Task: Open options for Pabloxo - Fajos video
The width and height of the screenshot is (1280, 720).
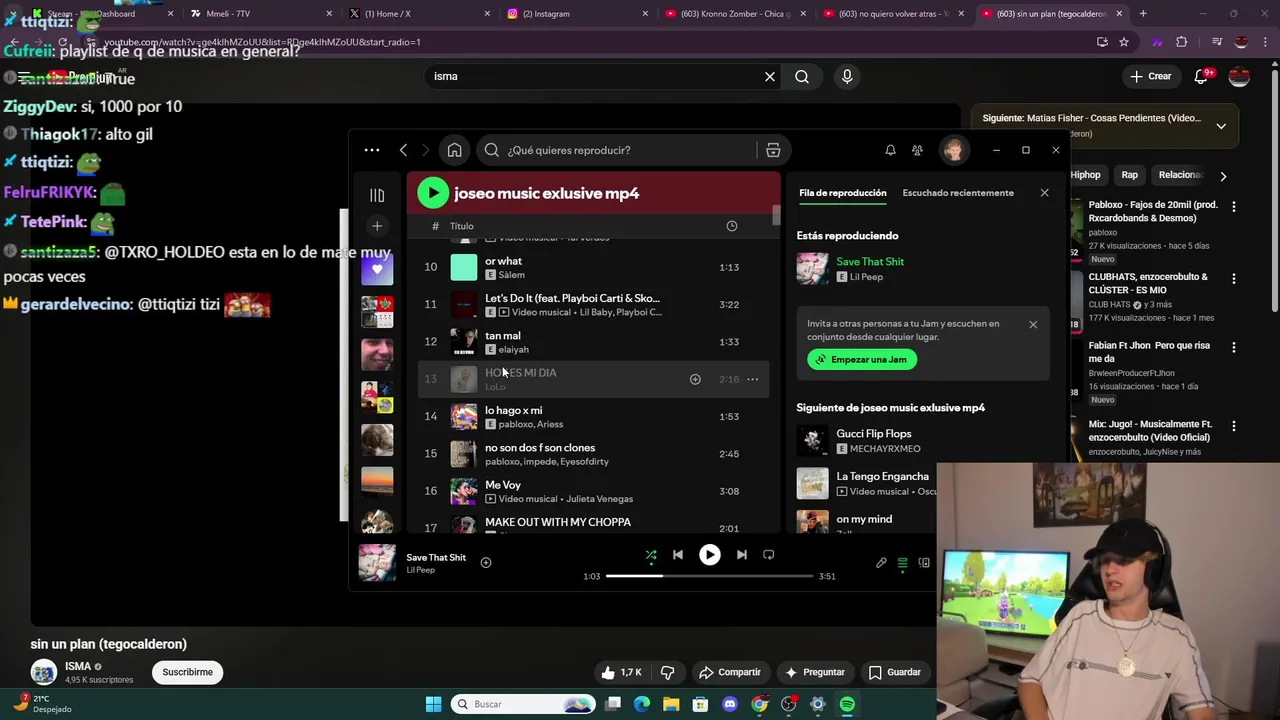Action: tap(1233, 207)
